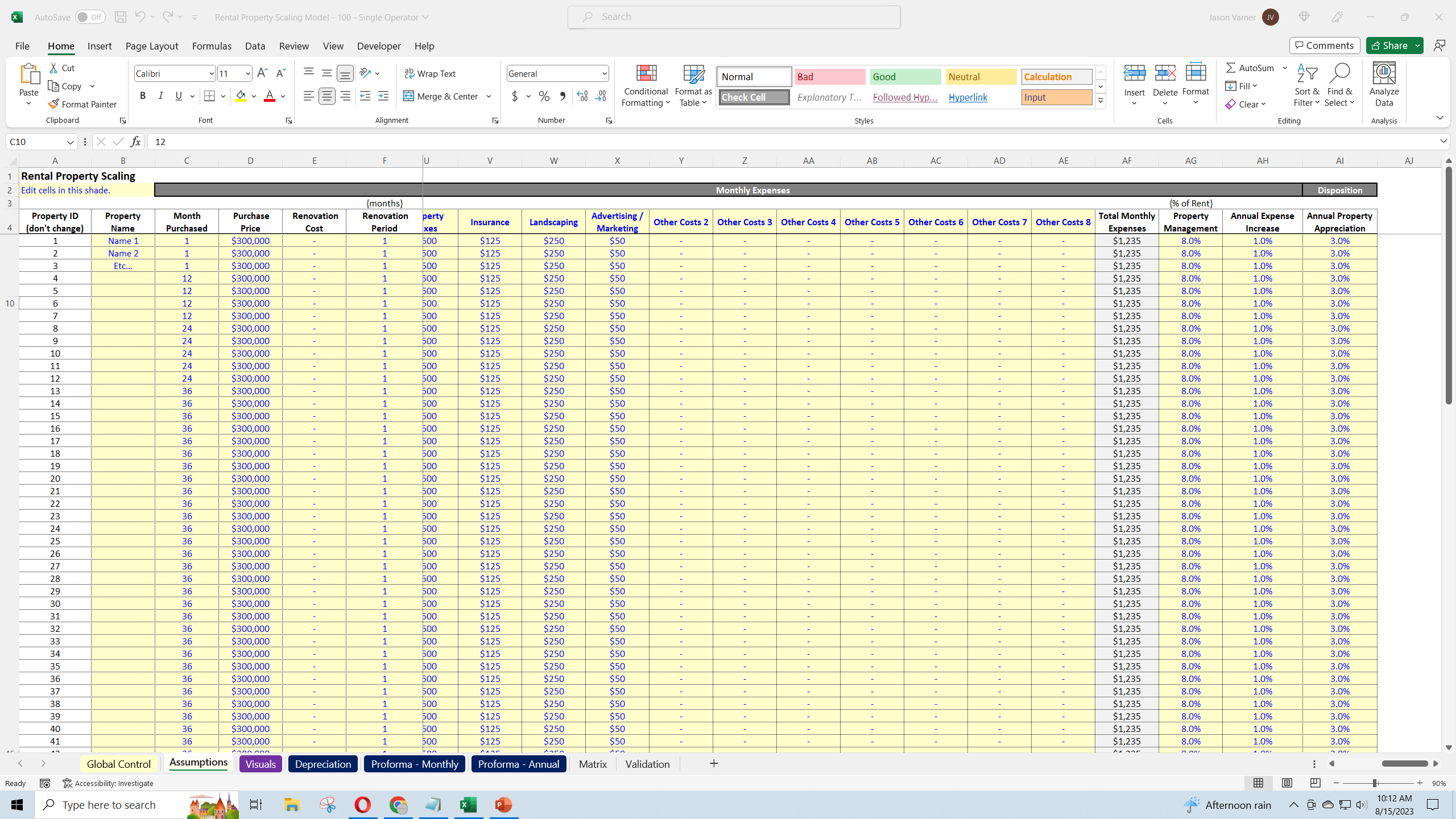Click Insert Function fx icon

coord(135,142)
